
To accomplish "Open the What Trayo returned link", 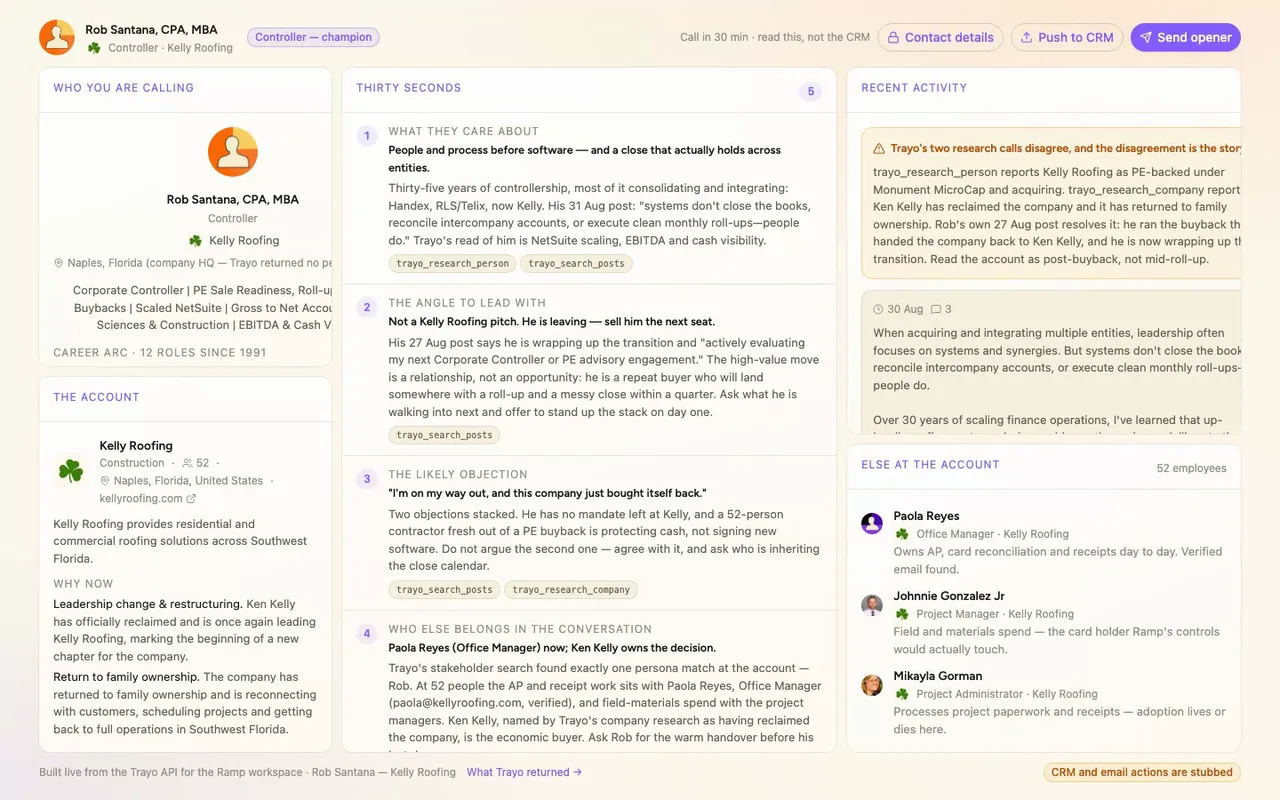I will (x=524, y=772).
